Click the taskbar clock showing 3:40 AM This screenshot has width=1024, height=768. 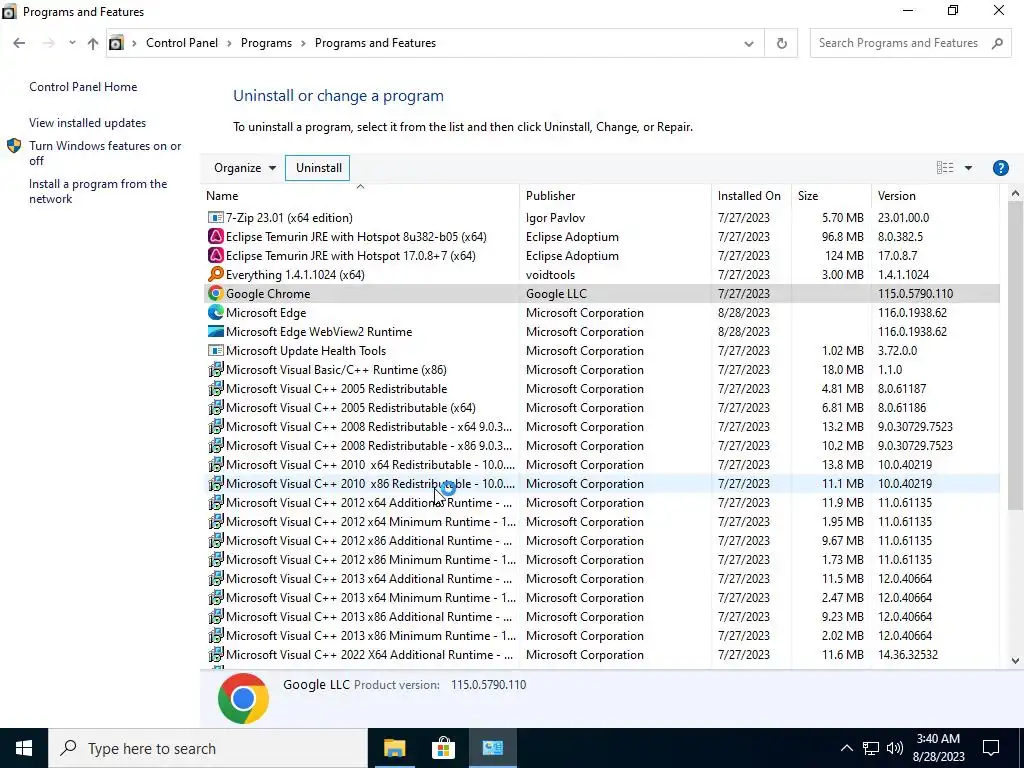(938, 748)
